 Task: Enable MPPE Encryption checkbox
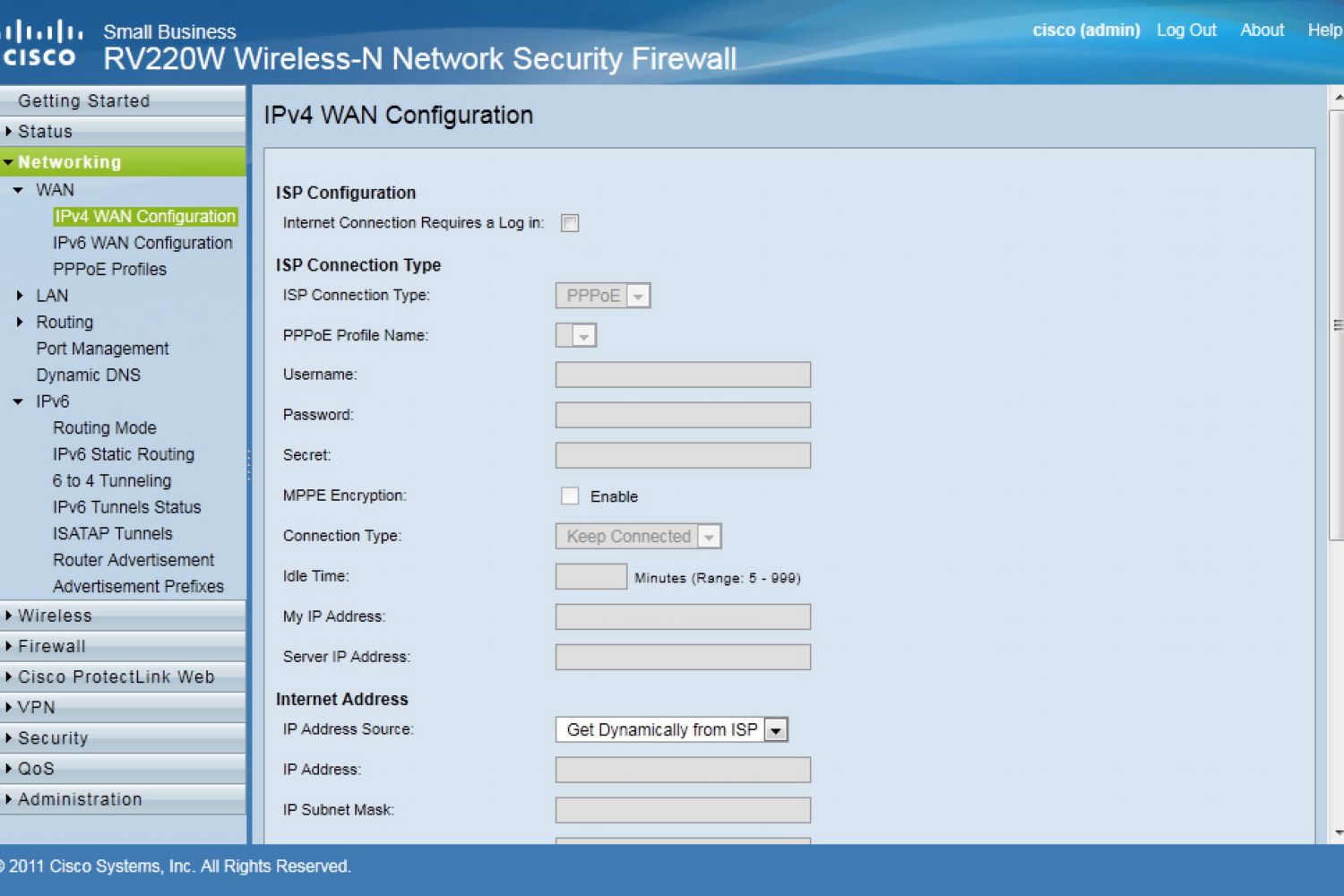(570, 495)
